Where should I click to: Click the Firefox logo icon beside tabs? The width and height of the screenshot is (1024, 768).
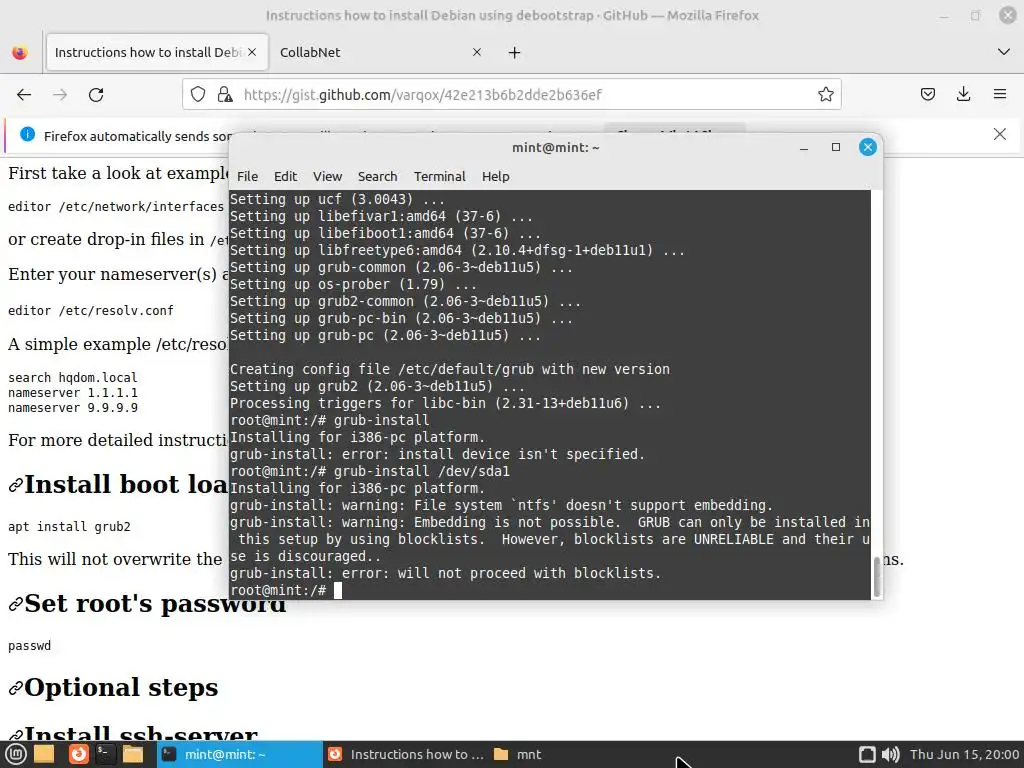20,52
